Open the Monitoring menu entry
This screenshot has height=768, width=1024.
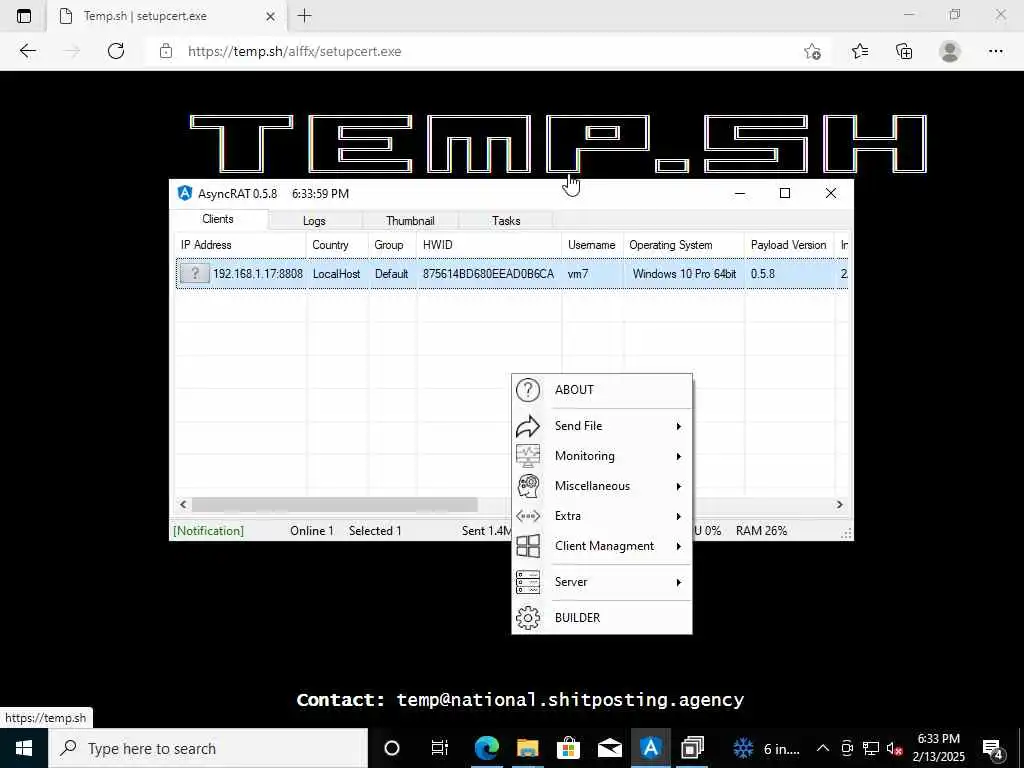point(601,456)
